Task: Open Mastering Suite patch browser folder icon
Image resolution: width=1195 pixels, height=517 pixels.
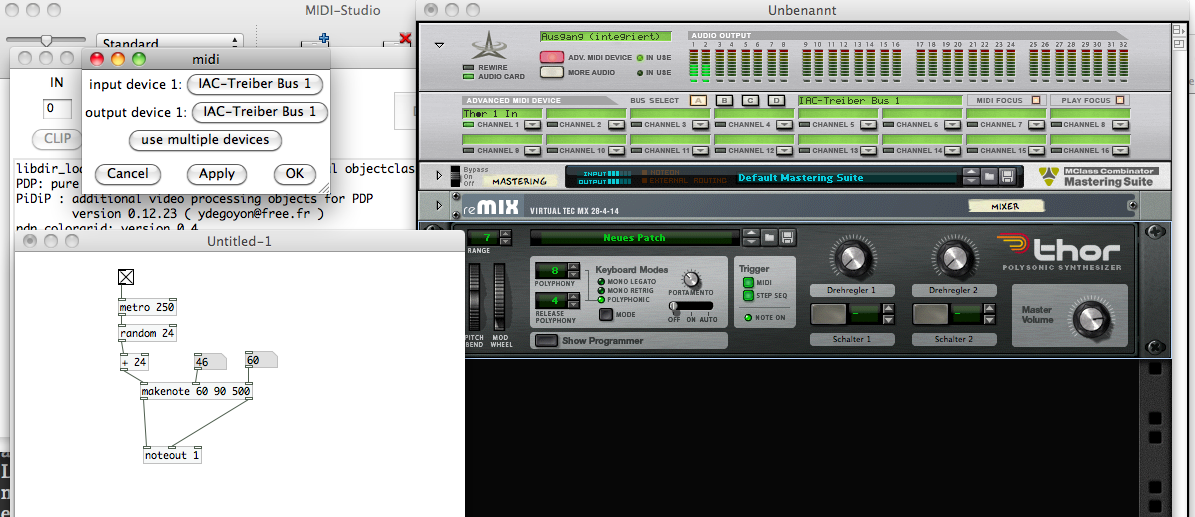Action: tap(989, 177)
